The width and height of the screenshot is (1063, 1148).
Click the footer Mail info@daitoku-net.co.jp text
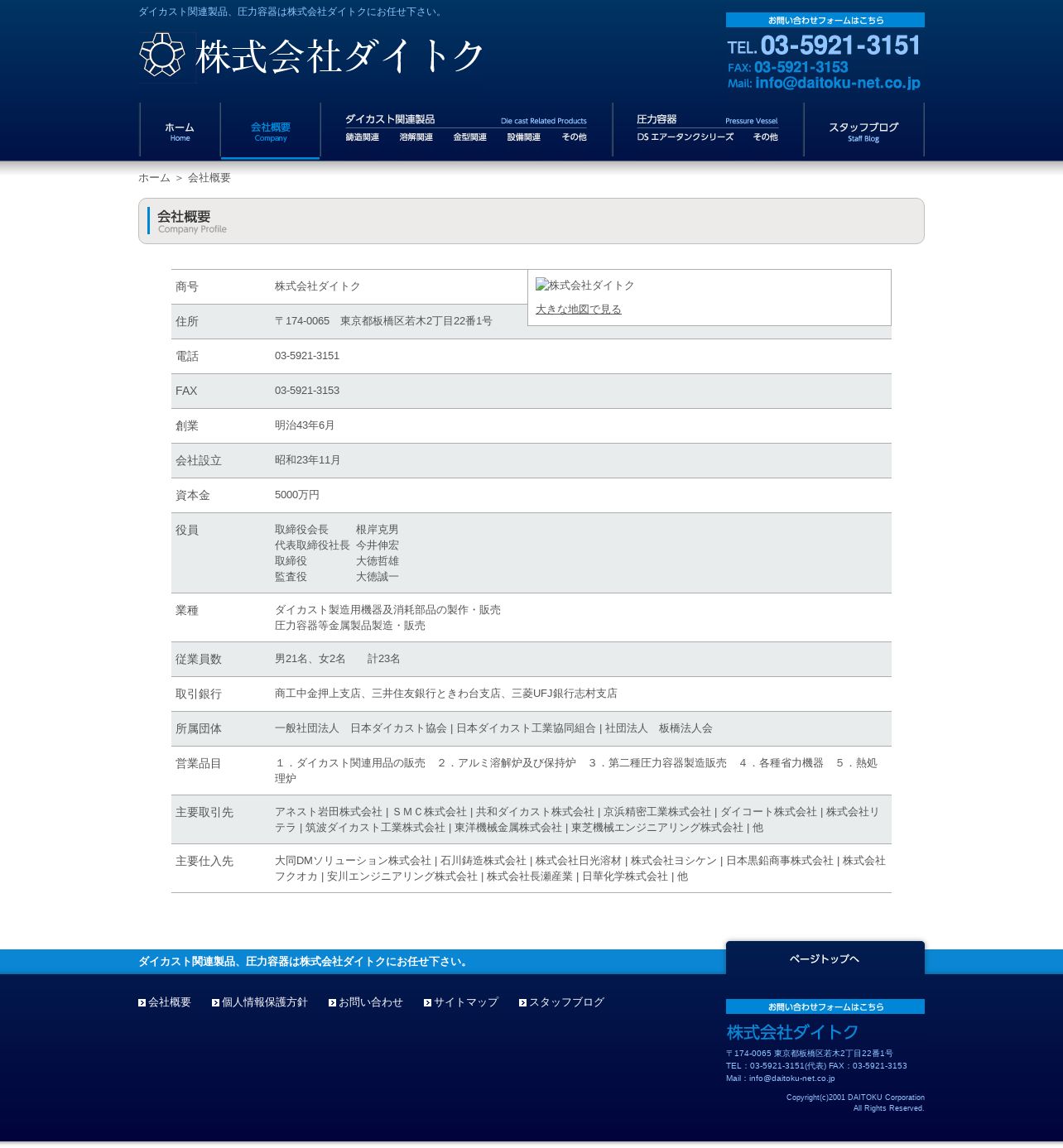[781, 1078]
